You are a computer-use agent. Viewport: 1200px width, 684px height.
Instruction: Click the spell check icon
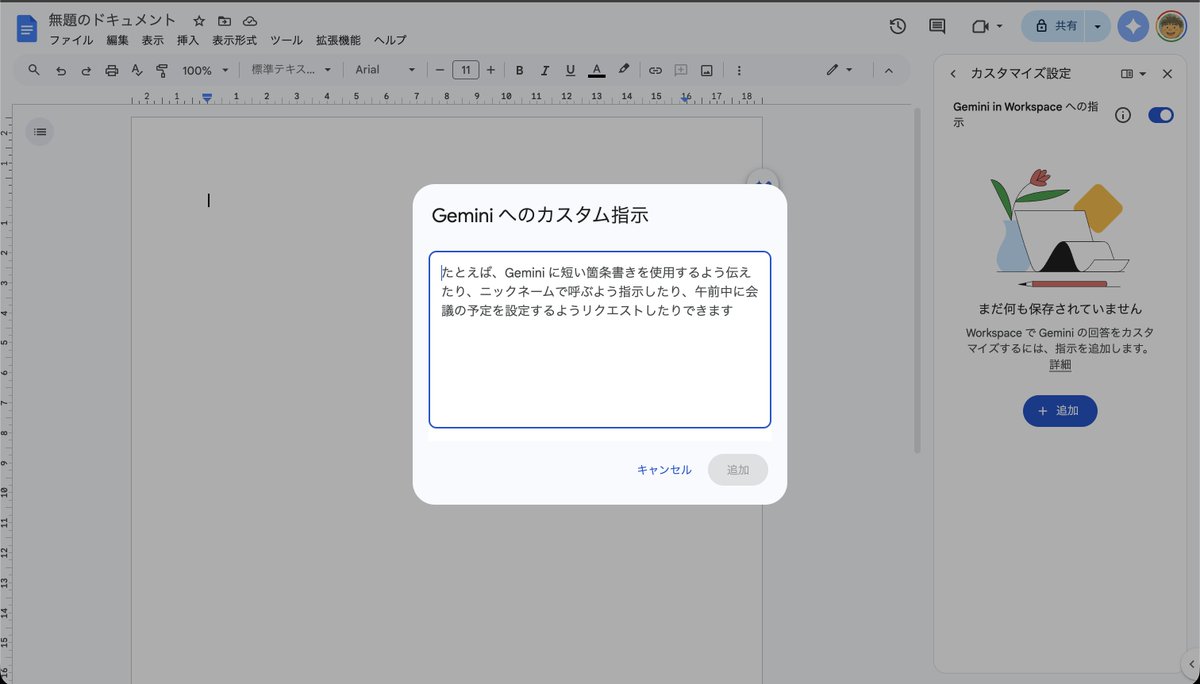137,70
